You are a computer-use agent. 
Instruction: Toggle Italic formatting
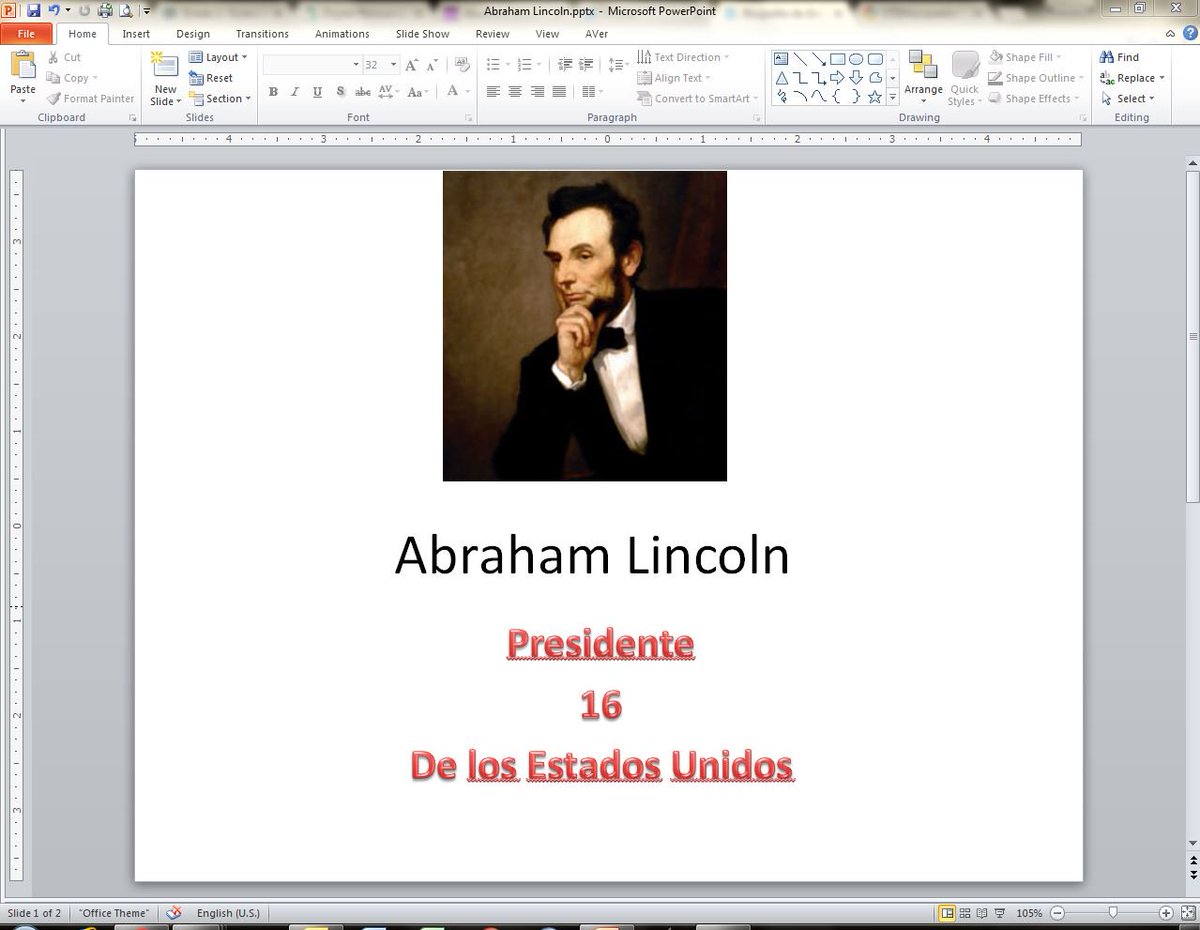(x=295, y=92)
